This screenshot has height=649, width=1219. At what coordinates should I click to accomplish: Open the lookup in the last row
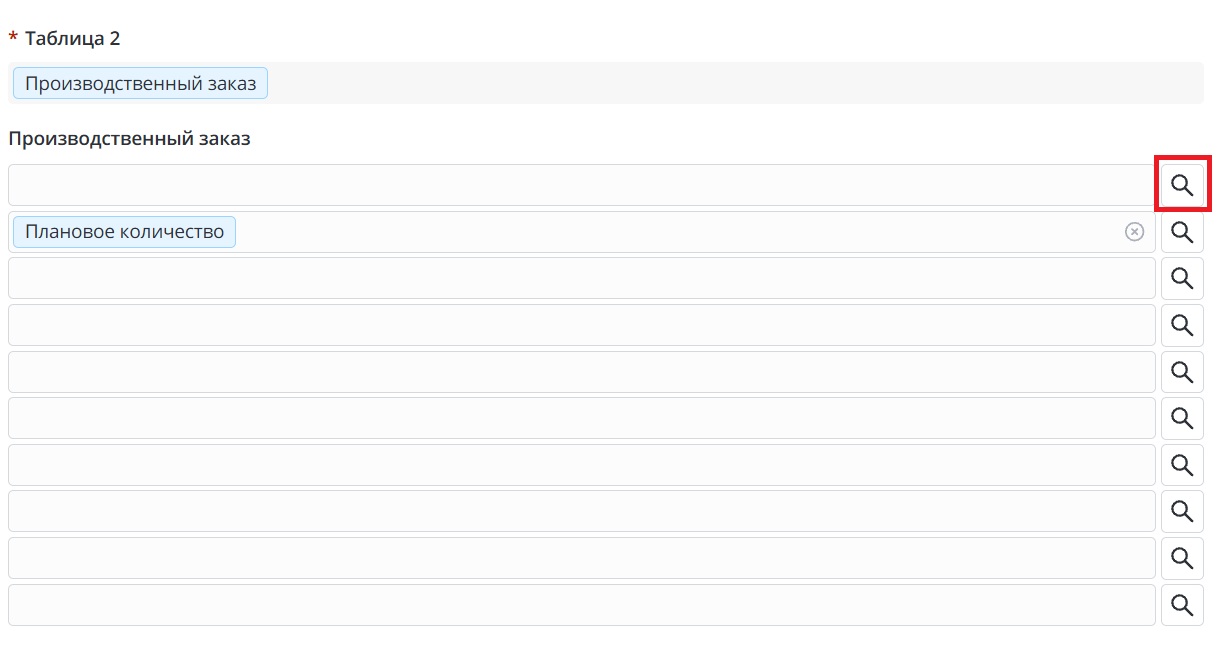pos(1182,605)
